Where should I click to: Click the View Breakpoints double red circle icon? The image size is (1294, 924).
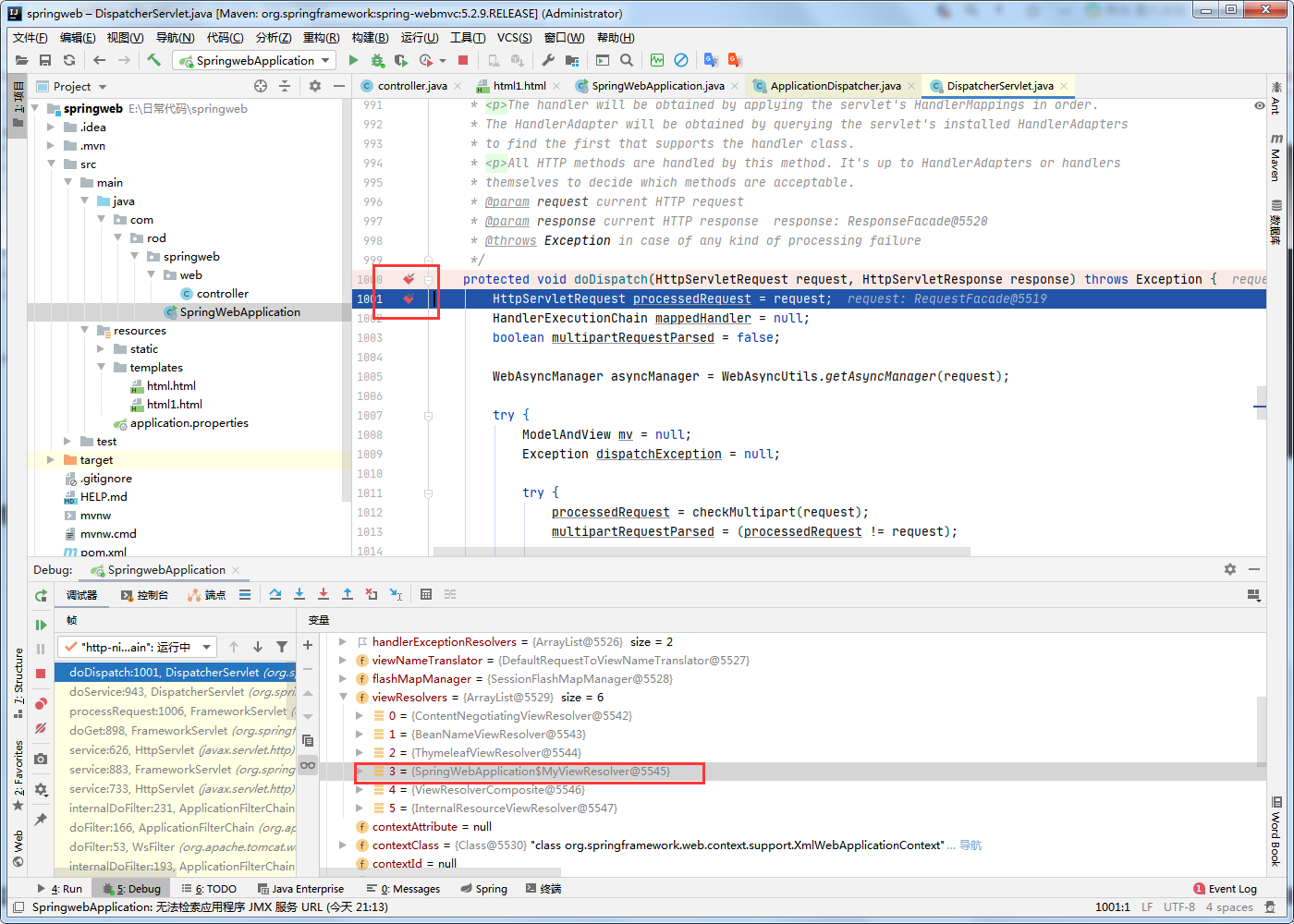41,704
